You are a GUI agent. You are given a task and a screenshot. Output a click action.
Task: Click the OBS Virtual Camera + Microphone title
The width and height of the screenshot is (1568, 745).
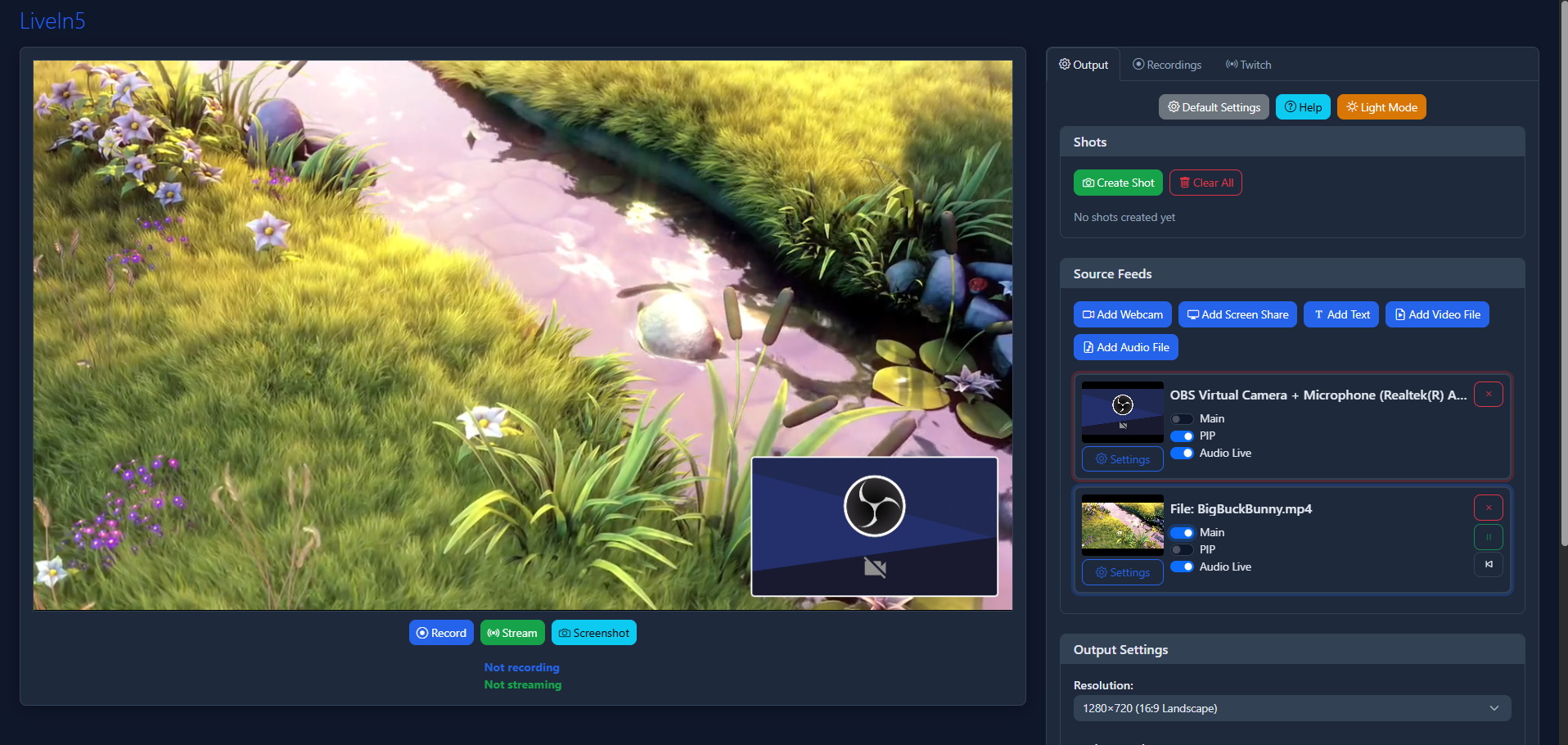point(1318,395)
